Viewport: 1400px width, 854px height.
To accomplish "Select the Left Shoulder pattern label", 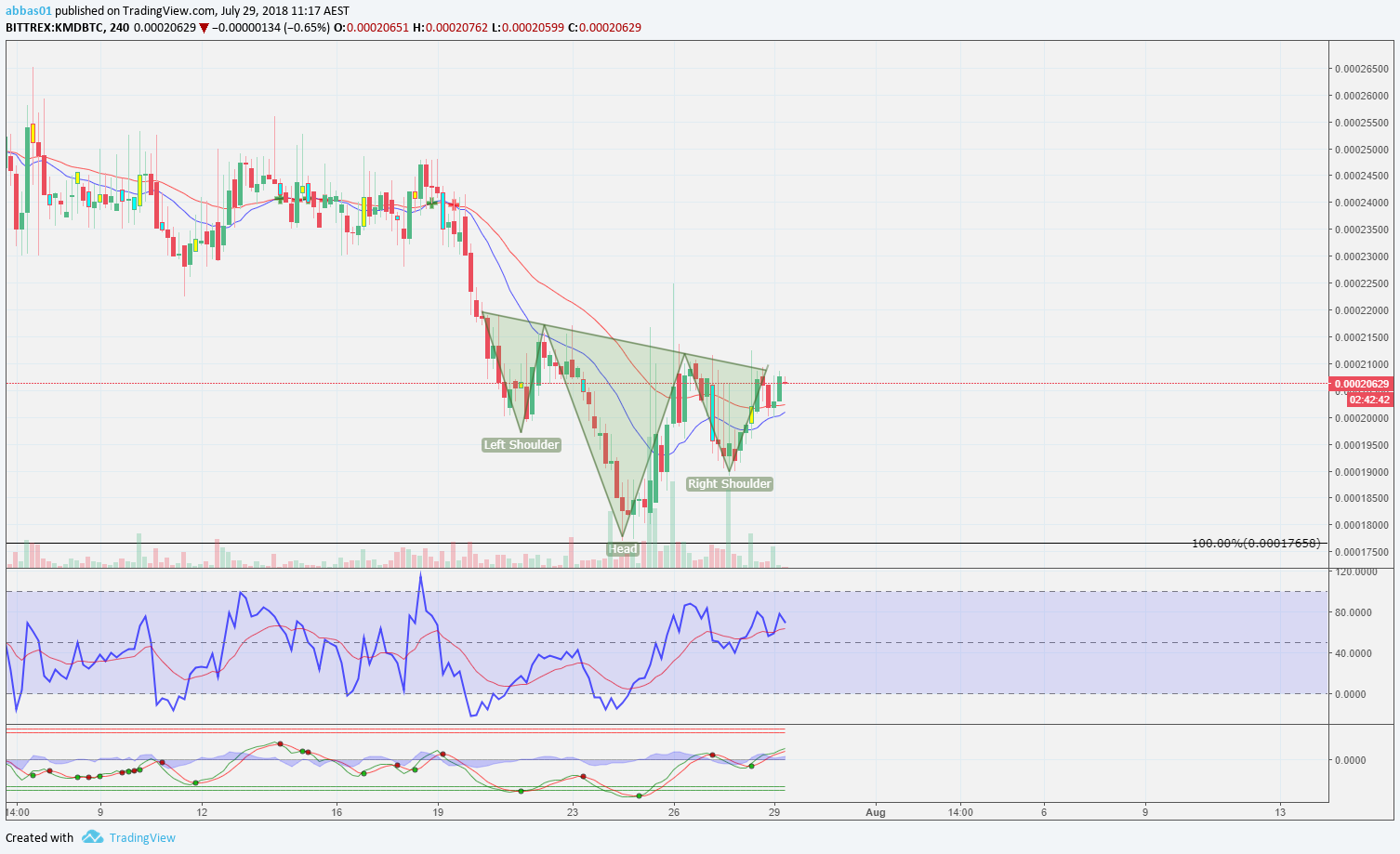I will 522,445.
